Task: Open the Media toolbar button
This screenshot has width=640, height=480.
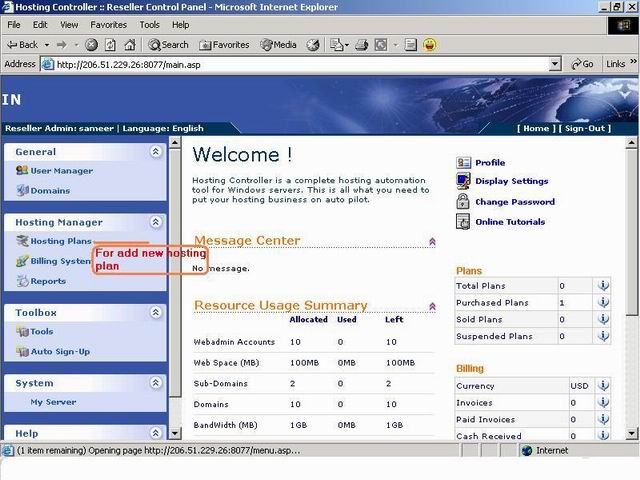Action: point(279,45)
